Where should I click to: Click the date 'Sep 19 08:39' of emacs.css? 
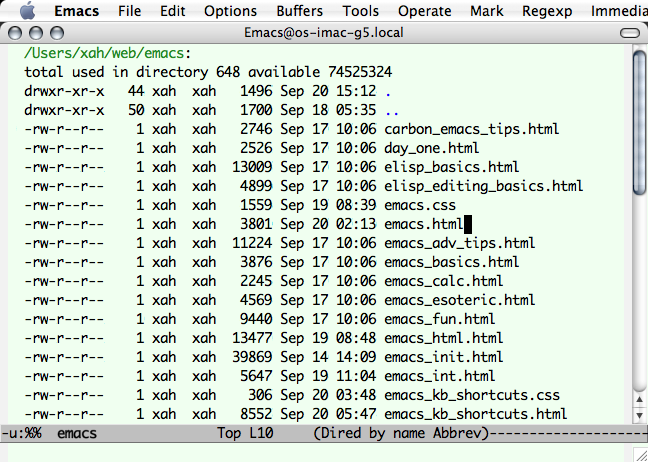328,205
